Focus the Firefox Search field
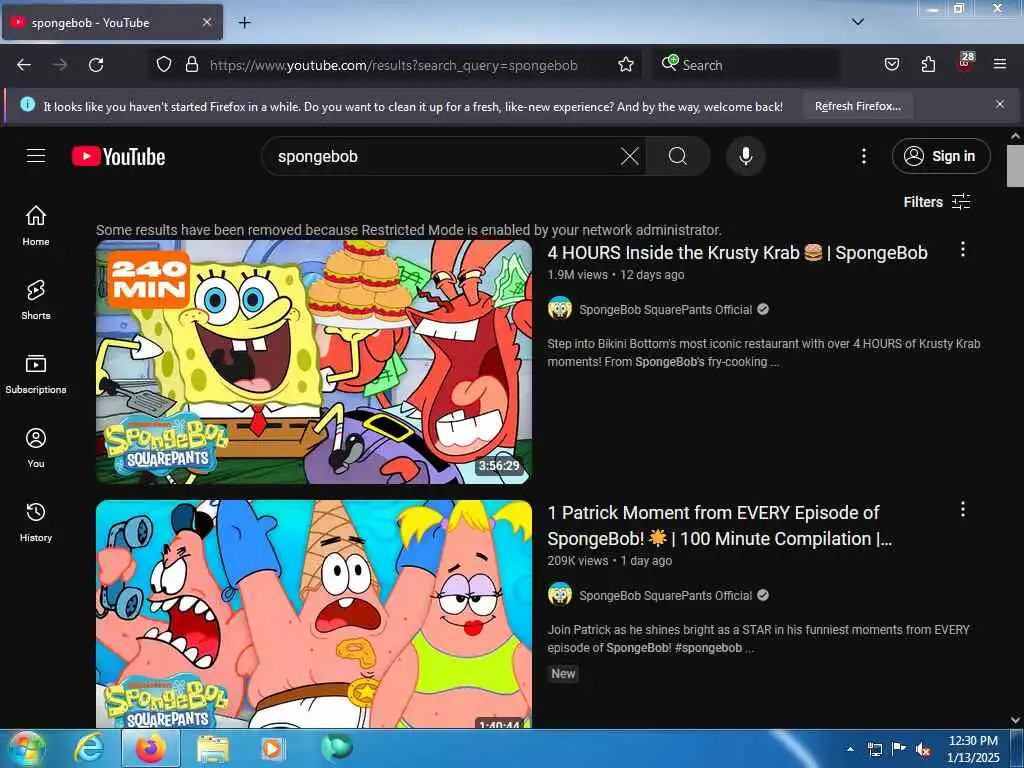The width and height of the screenshot is (1024, 768). [x=746, y=65]
